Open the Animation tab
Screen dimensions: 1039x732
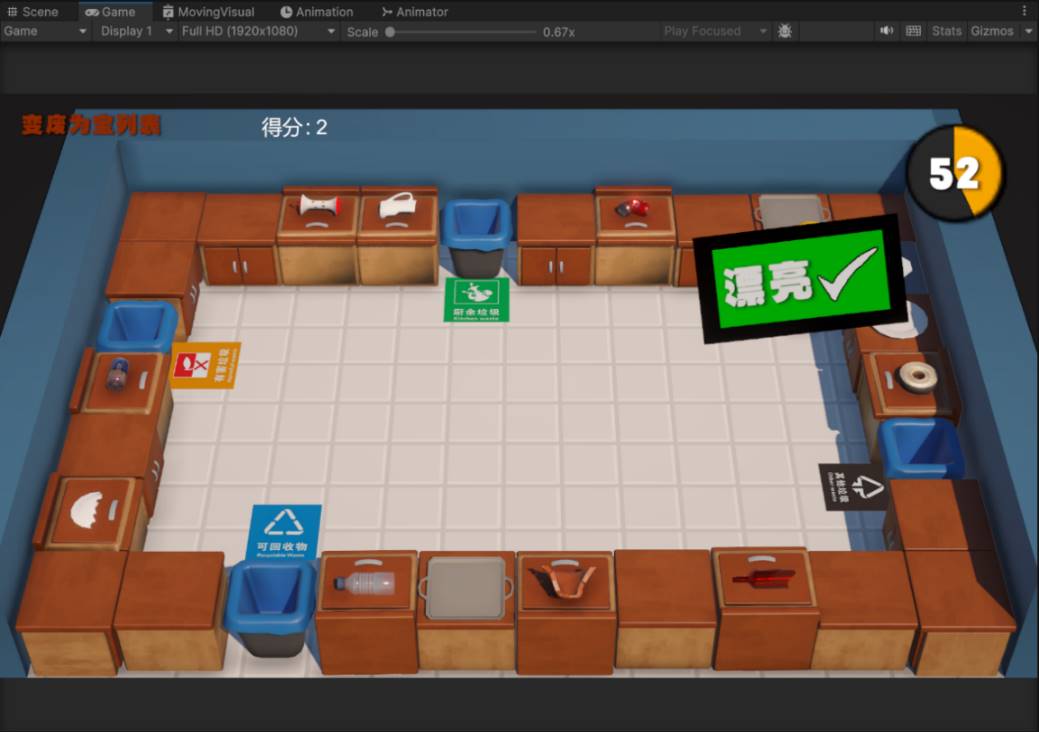(x=317, y=11)
